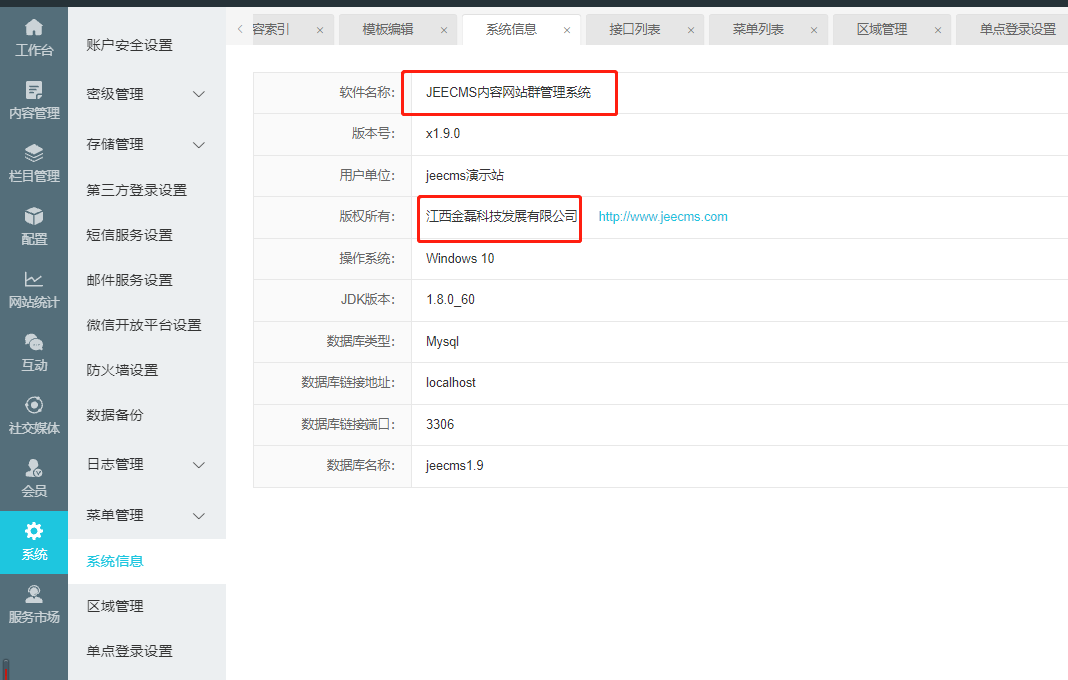Open 内容管理 sidebar icon
This screenshot has height=680, width=1068.
33,90
